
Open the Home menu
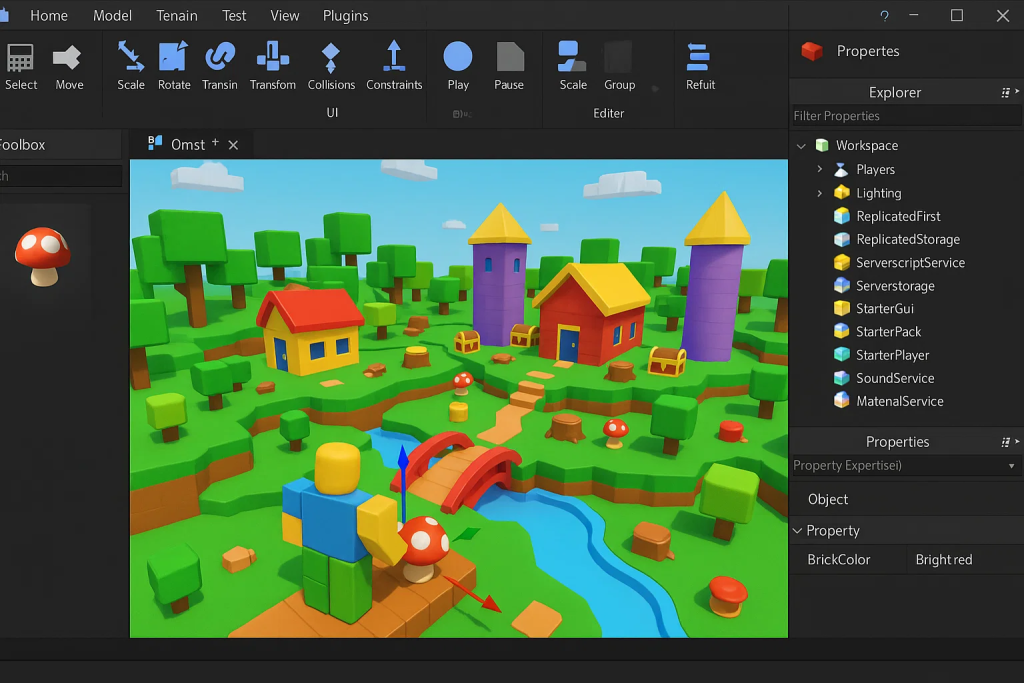click(49, 16)
